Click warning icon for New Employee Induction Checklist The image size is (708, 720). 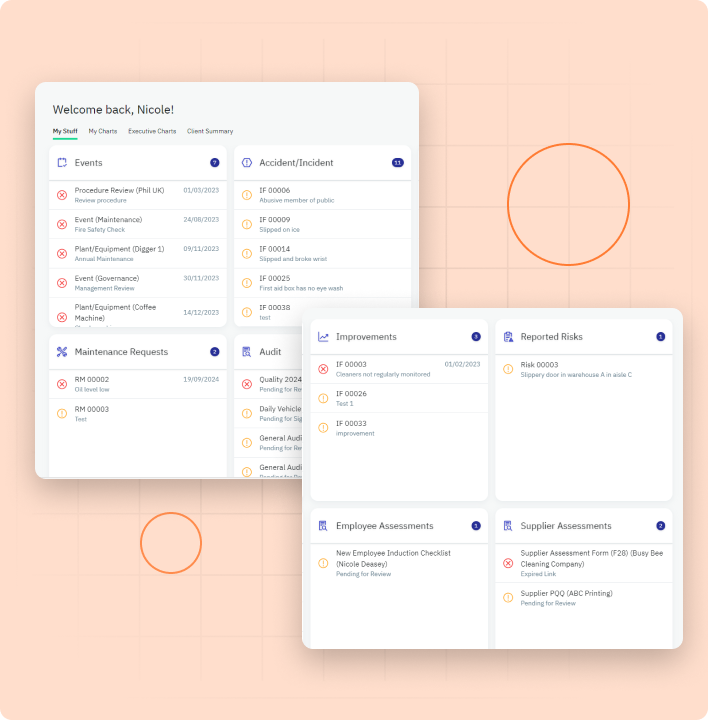[323, 563]
